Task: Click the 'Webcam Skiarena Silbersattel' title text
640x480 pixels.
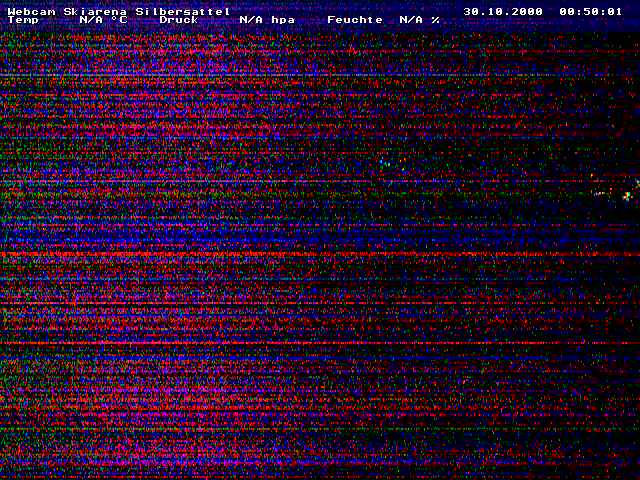Action: 119,11
